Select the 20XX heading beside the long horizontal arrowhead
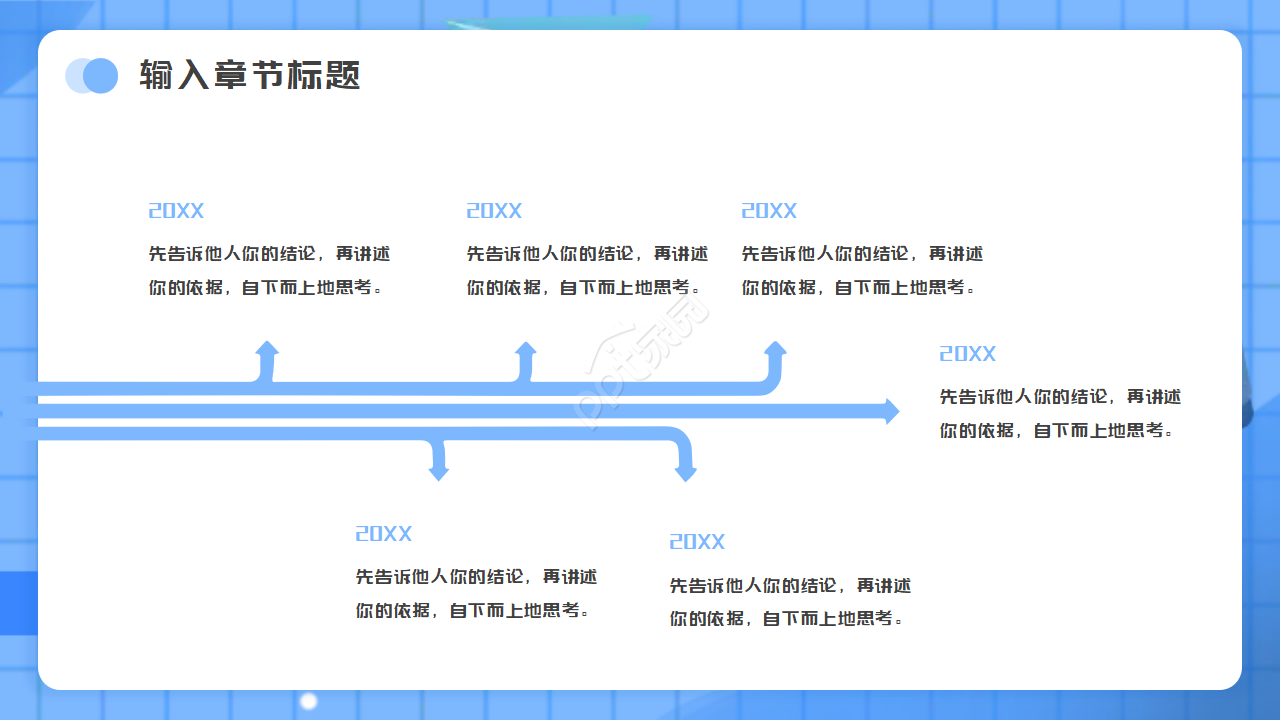The height and width of the screenshot is (720, 1280). click(968, 354)
